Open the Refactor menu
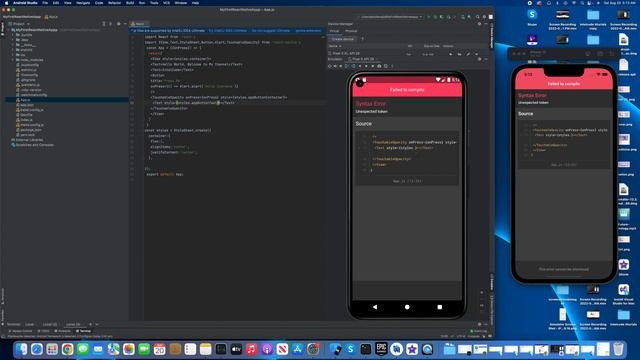Viewport: 640px width, 360px height. (x=114, y=3)
